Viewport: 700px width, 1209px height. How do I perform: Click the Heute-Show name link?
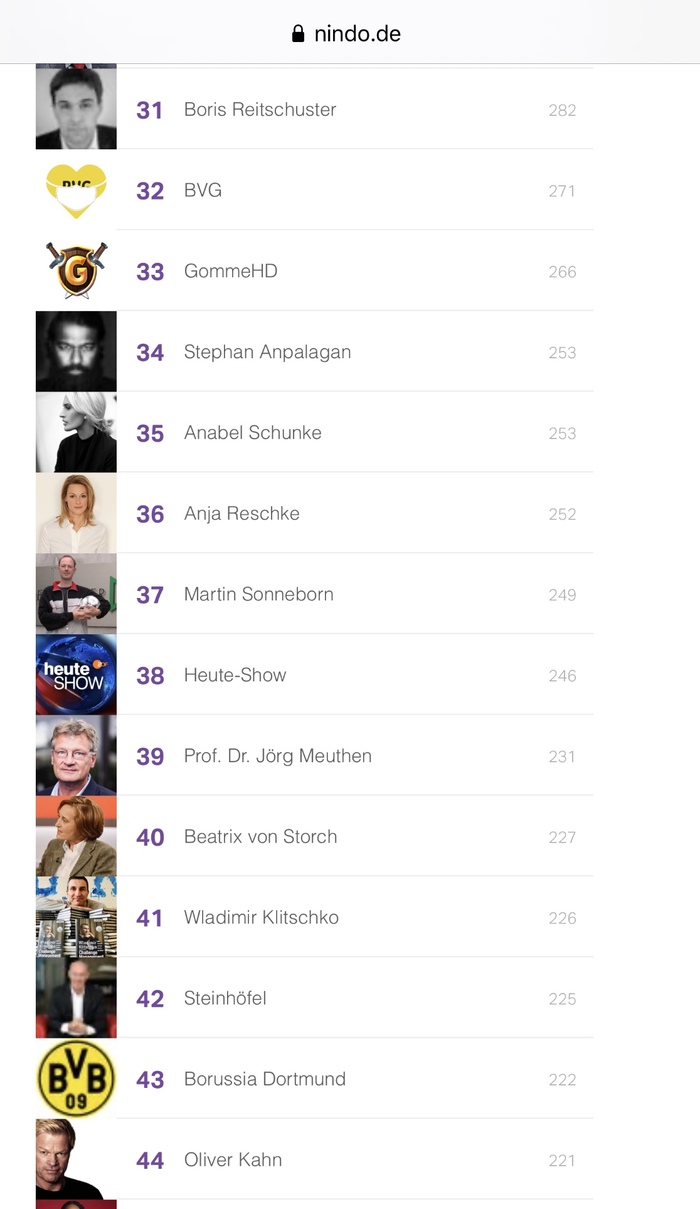(235, 675)
